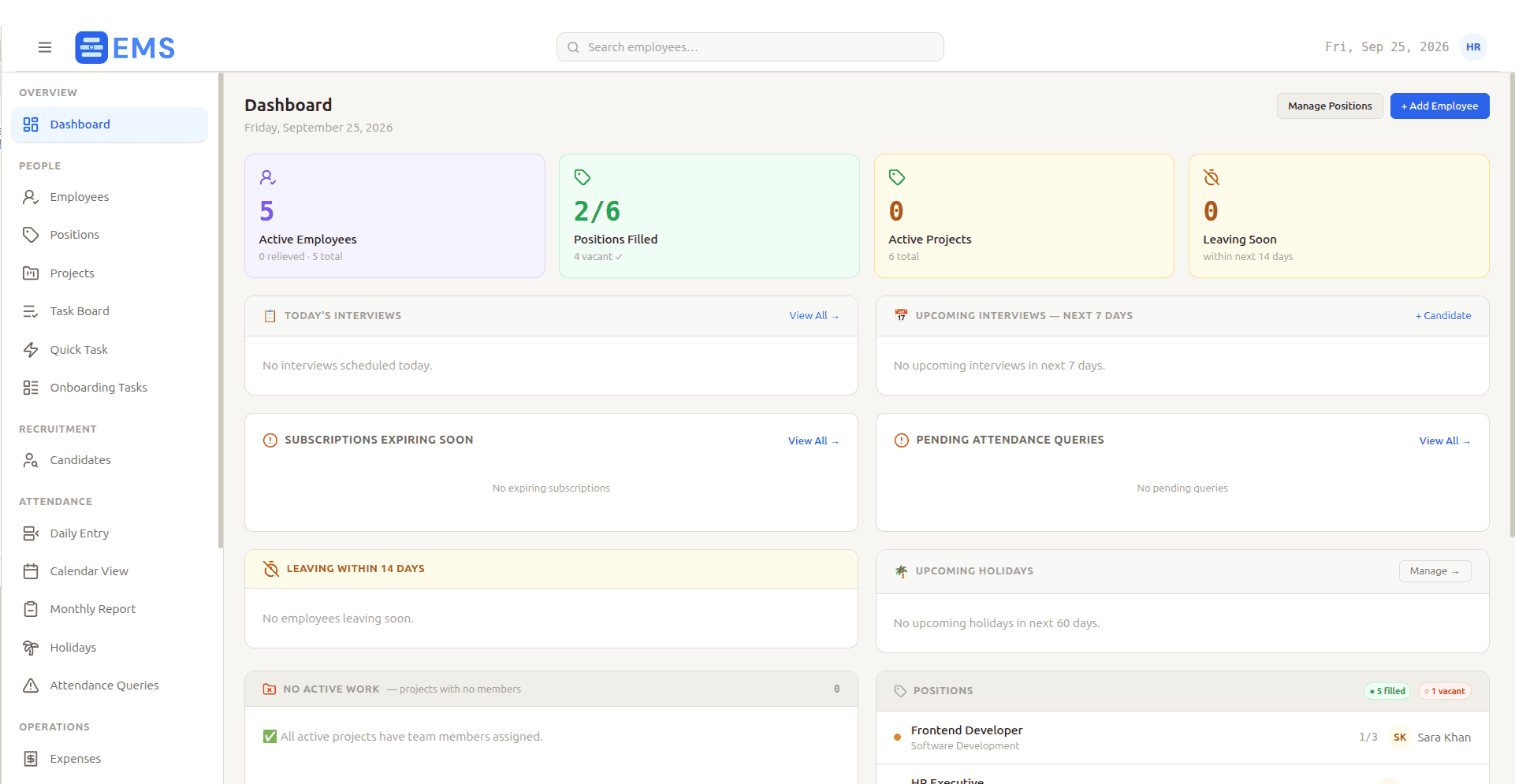
Task: Click the No Active Work folder icon
Action: click(270, 689)
